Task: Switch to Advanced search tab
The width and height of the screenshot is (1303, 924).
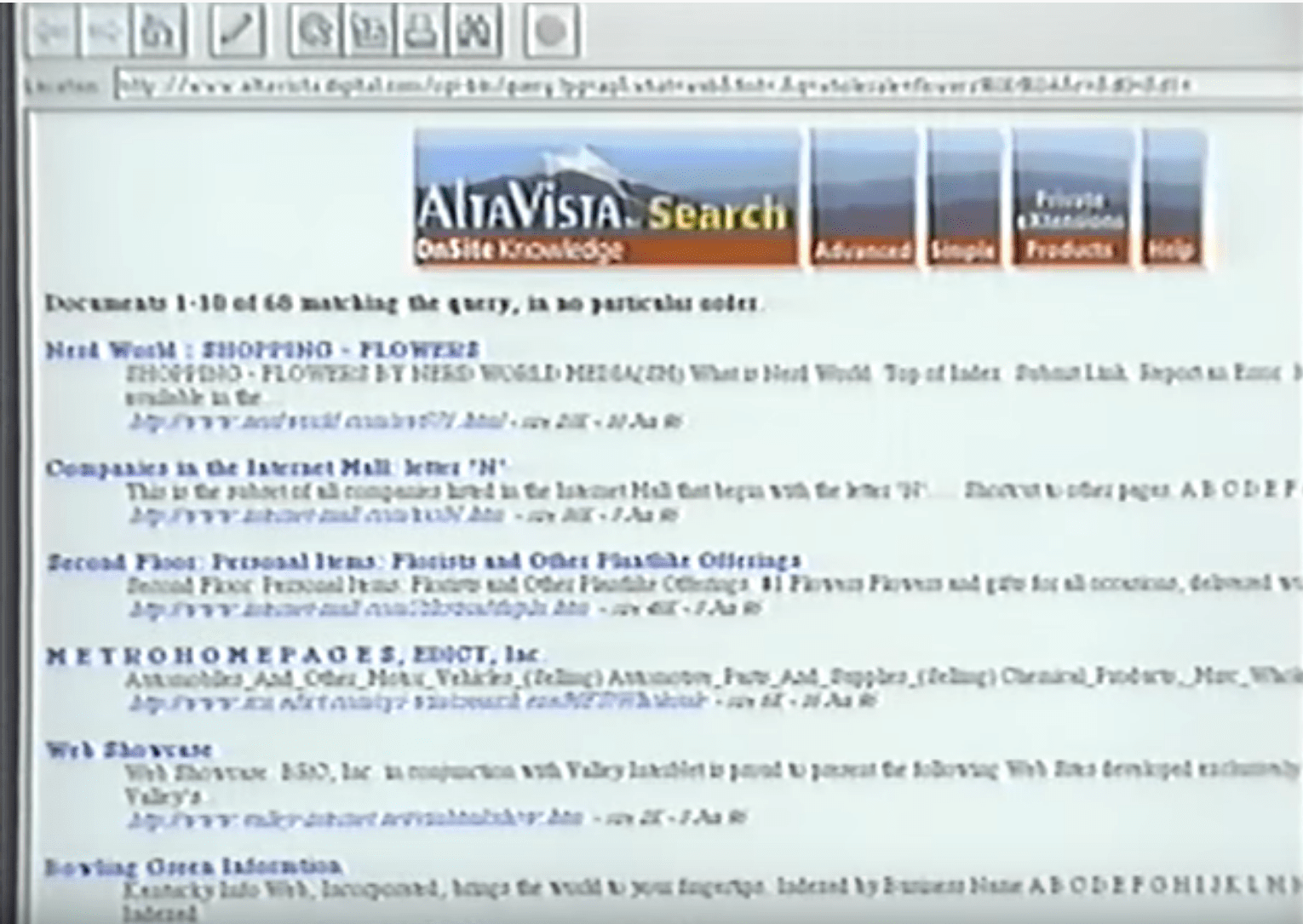Action: coord(864,198)
